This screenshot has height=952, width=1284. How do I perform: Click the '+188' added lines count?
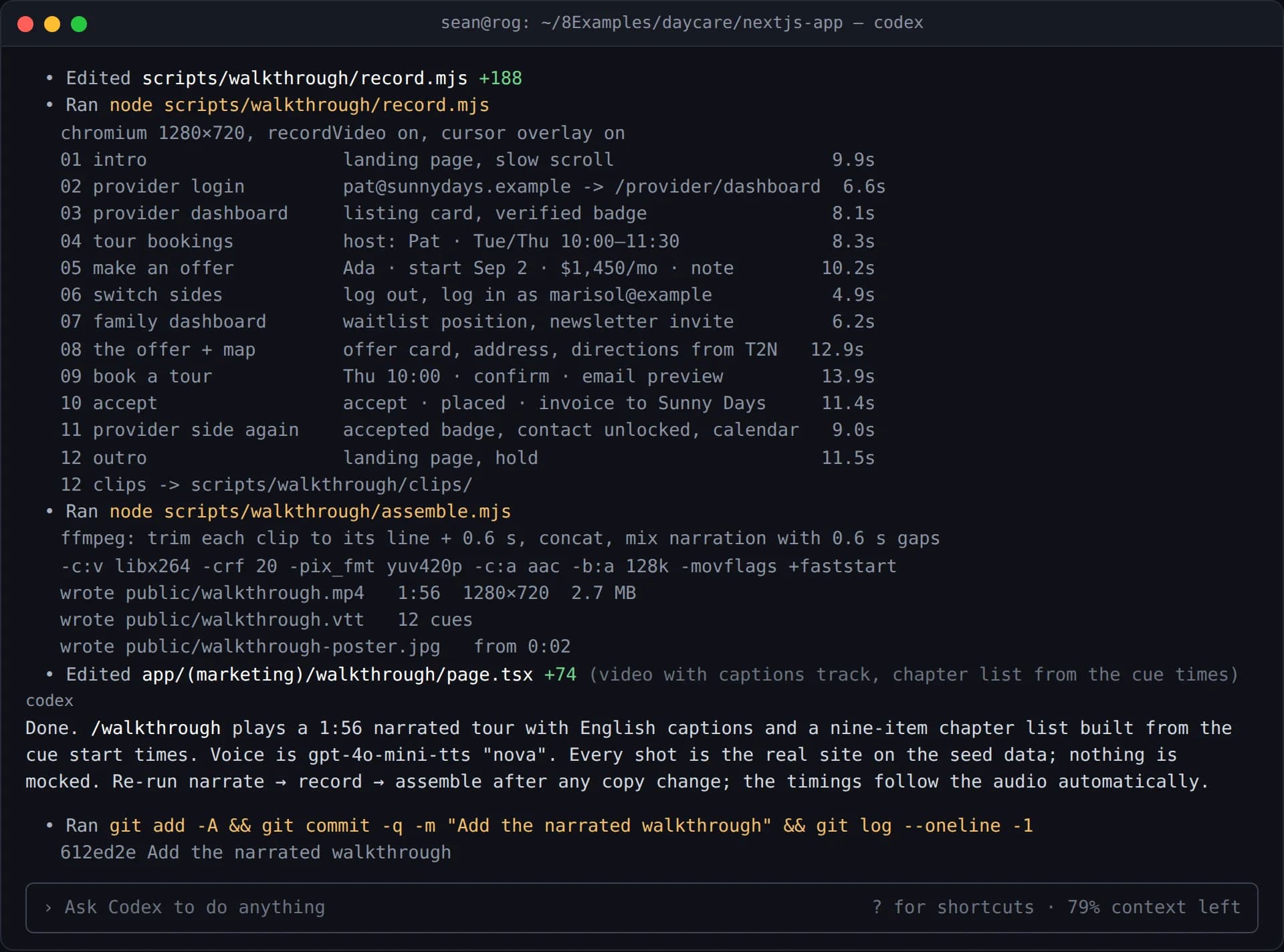[500, 78]
